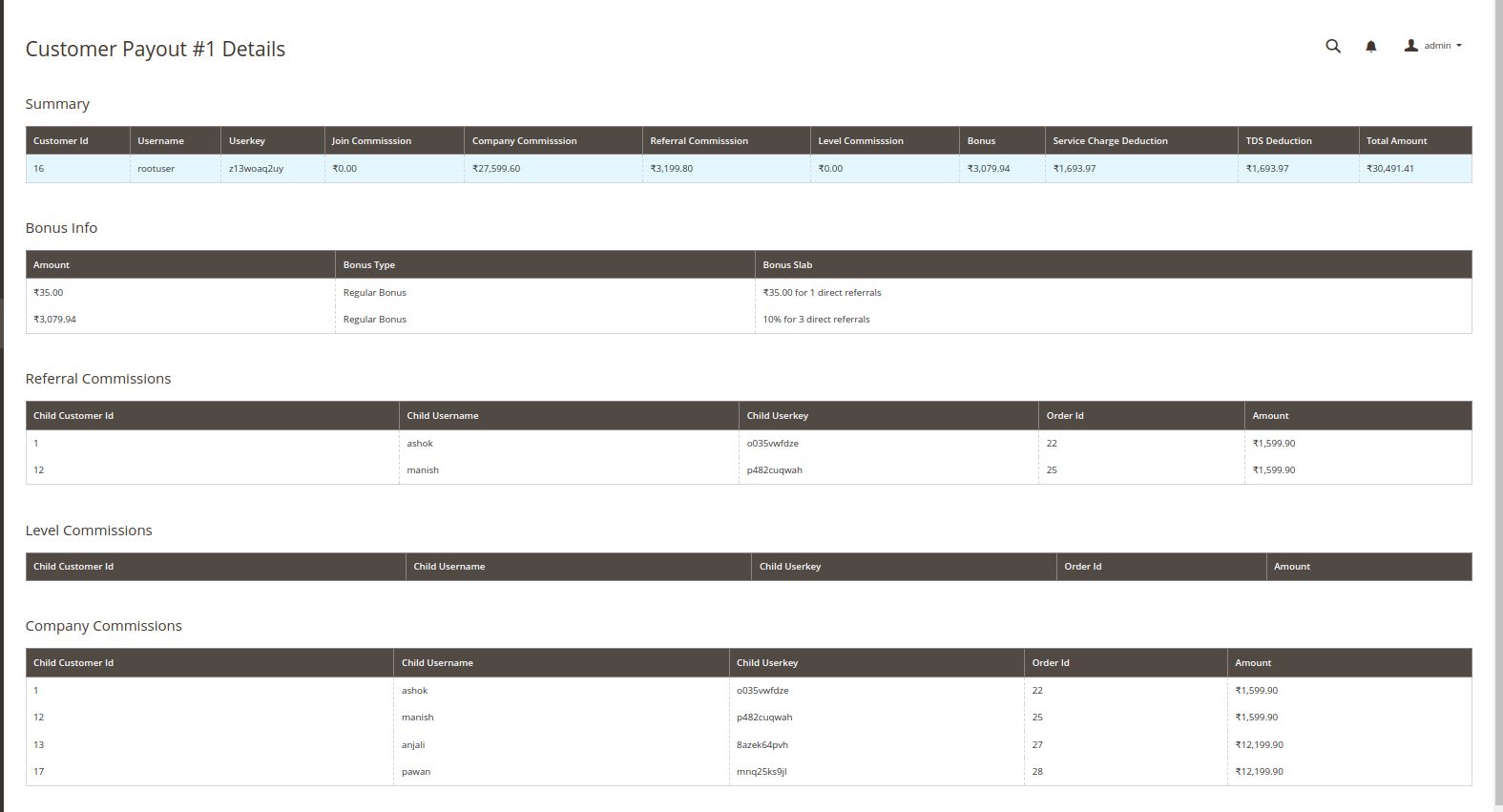Image resolution: width=1503 pixels, height=812 pixels.
Task: Click customer id 16 in Summary row
Action: click(x=38, y=169)
